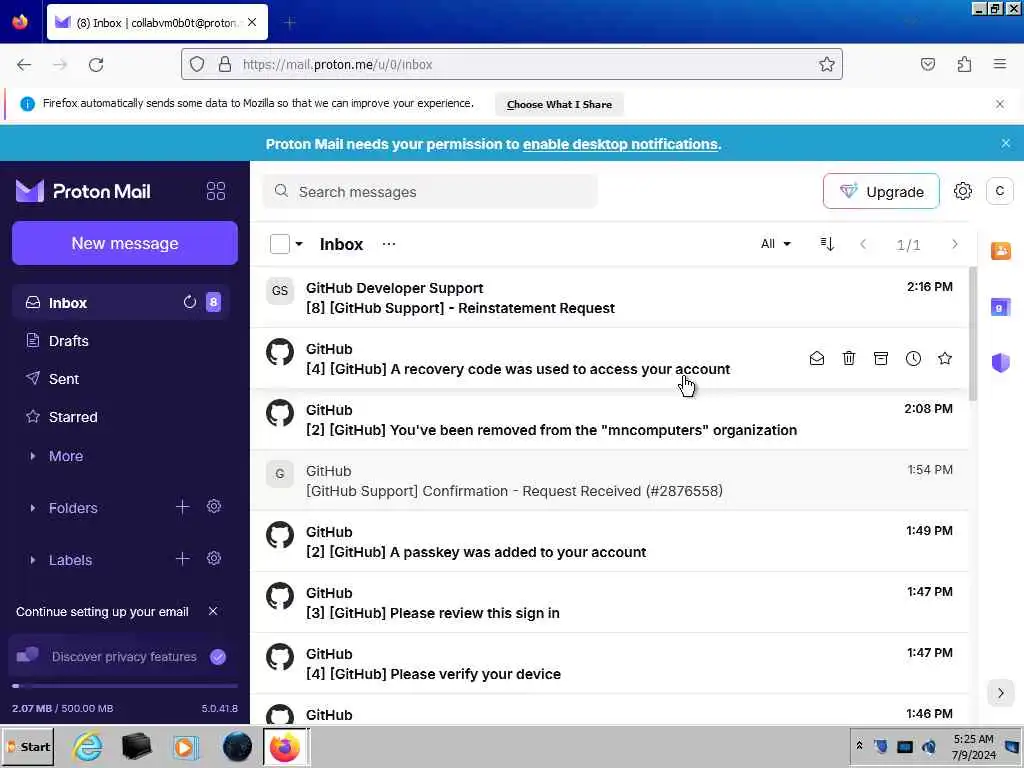Open Calendar from the right side panel

coord(1000,307)
